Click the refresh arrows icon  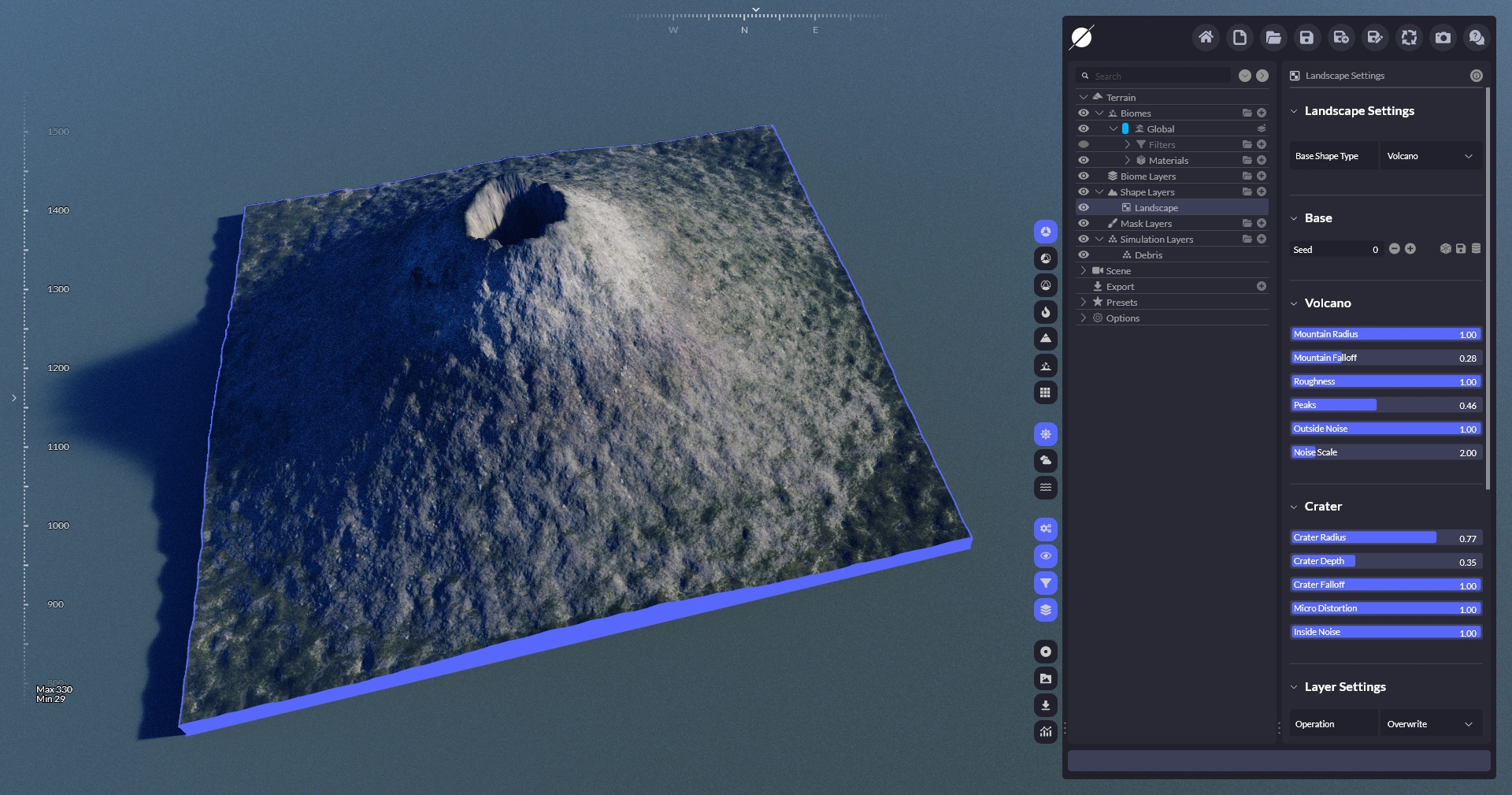pyautogui.click(x=1409, y=37)
